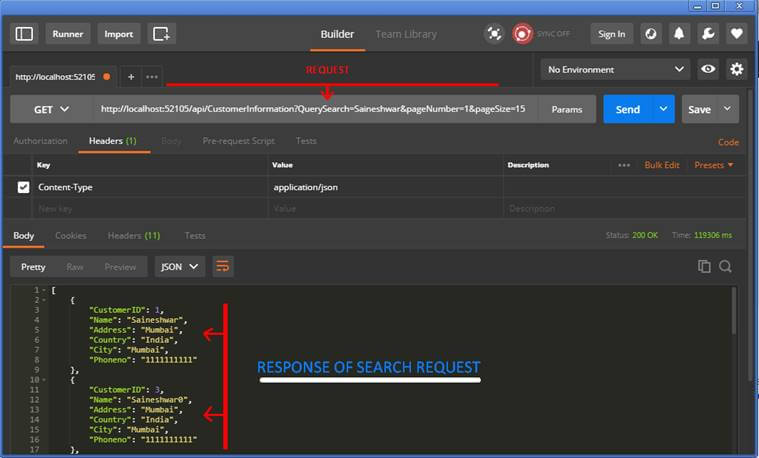The image size is (759, 458).
Task: Open manage environments gear icon
Action: (736, 69)
